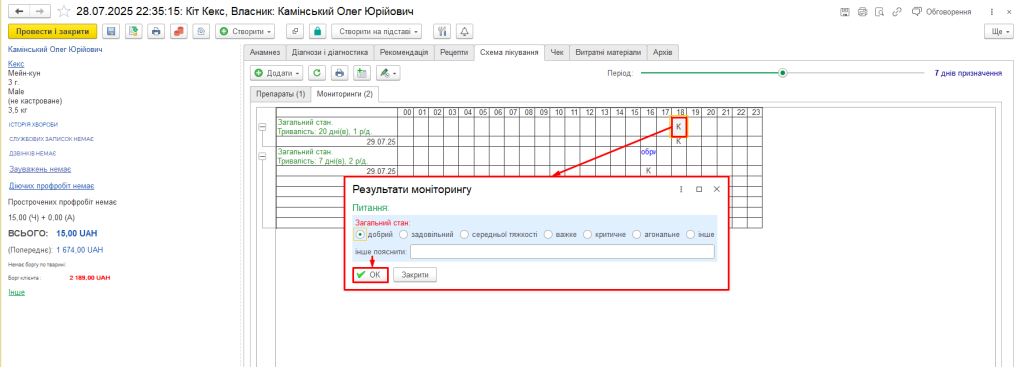
Task: Open the 'Препараты (1)' sub-tab
Action: (x=280, y=94)
